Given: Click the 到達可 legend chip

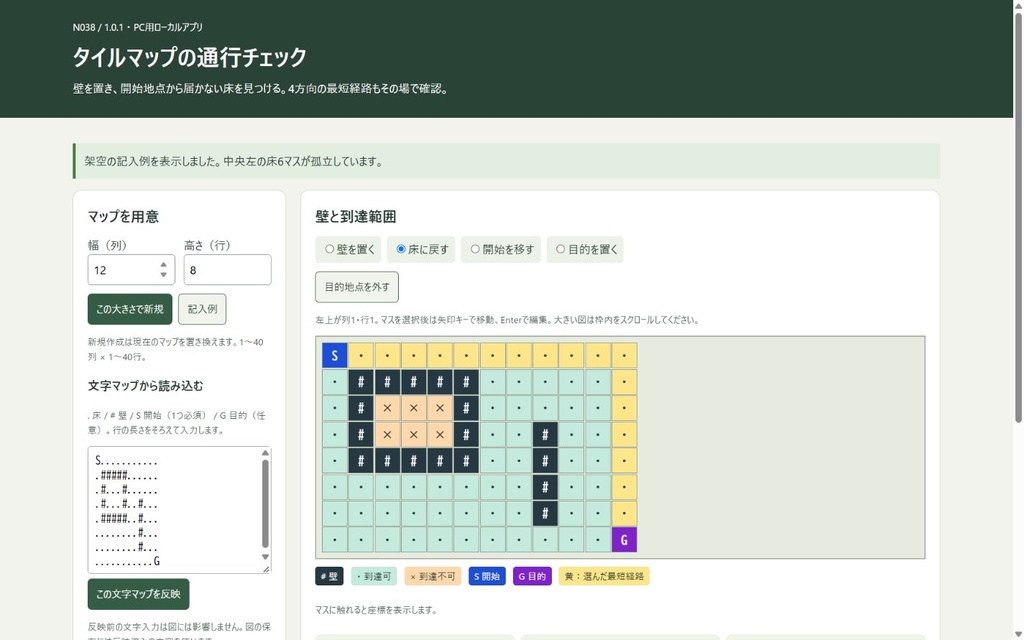Looking at the screenshot, I should [374, 577].
